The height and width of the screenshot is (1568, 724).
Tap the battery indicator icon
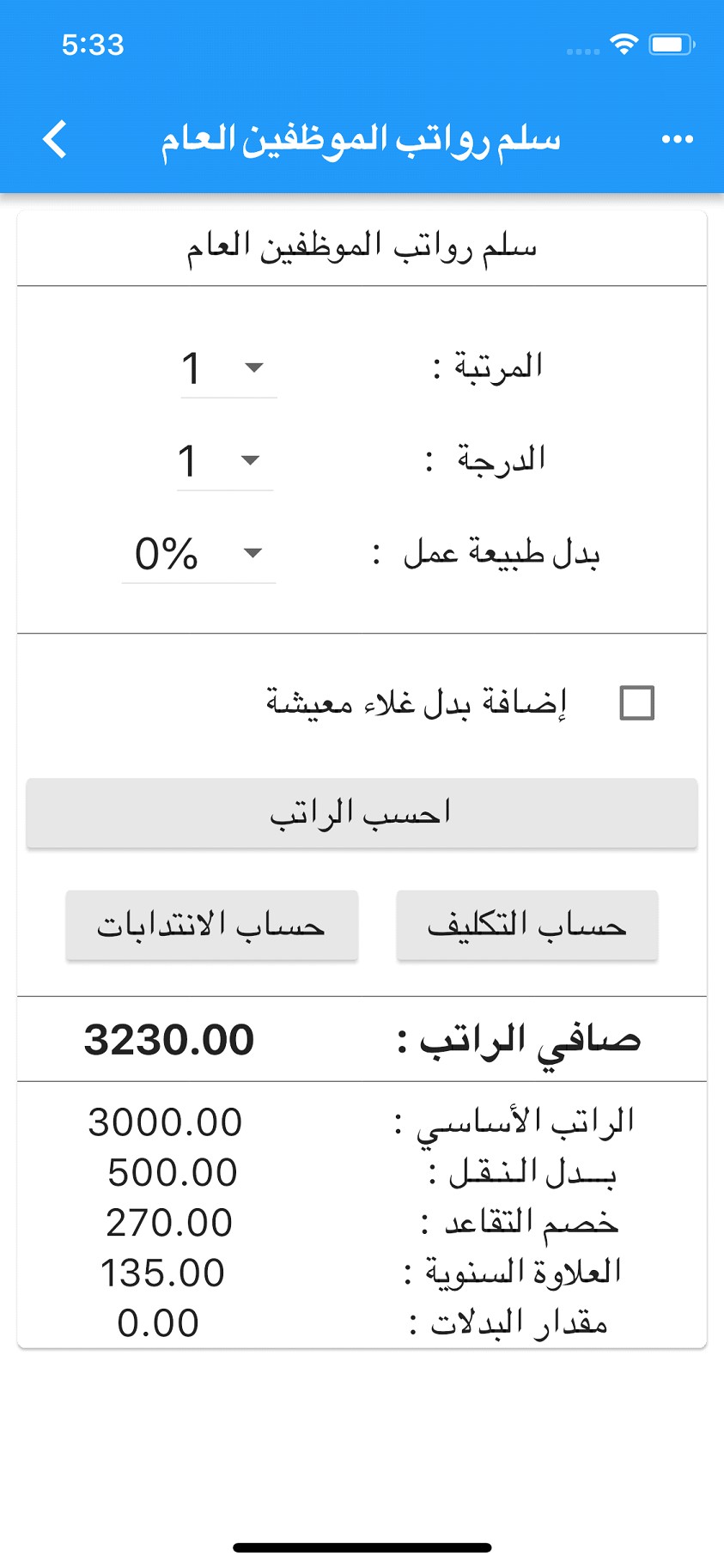click(x=671, y=44)
